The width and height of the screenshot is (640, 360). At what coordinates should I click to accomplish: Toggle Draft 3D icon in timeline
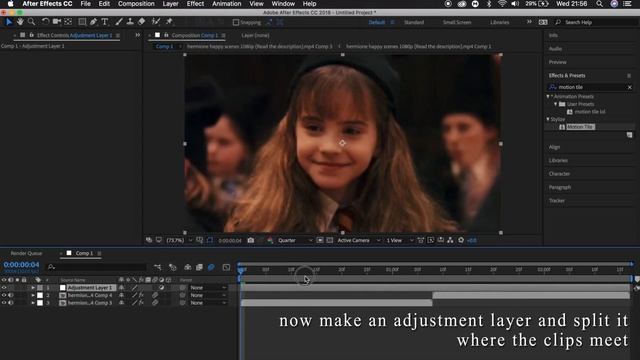(x=173, y=267)
